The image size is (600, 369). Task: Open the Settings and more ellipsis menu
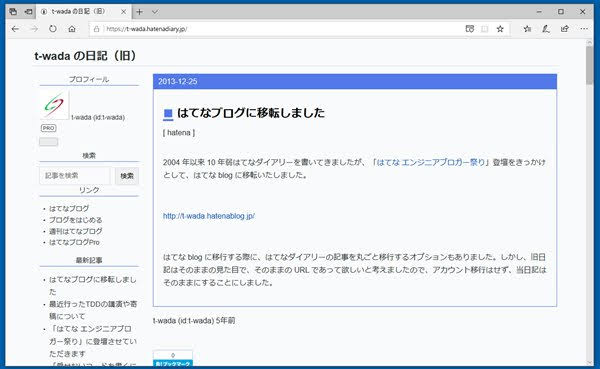pyautogui.click(x=584, y=29)
